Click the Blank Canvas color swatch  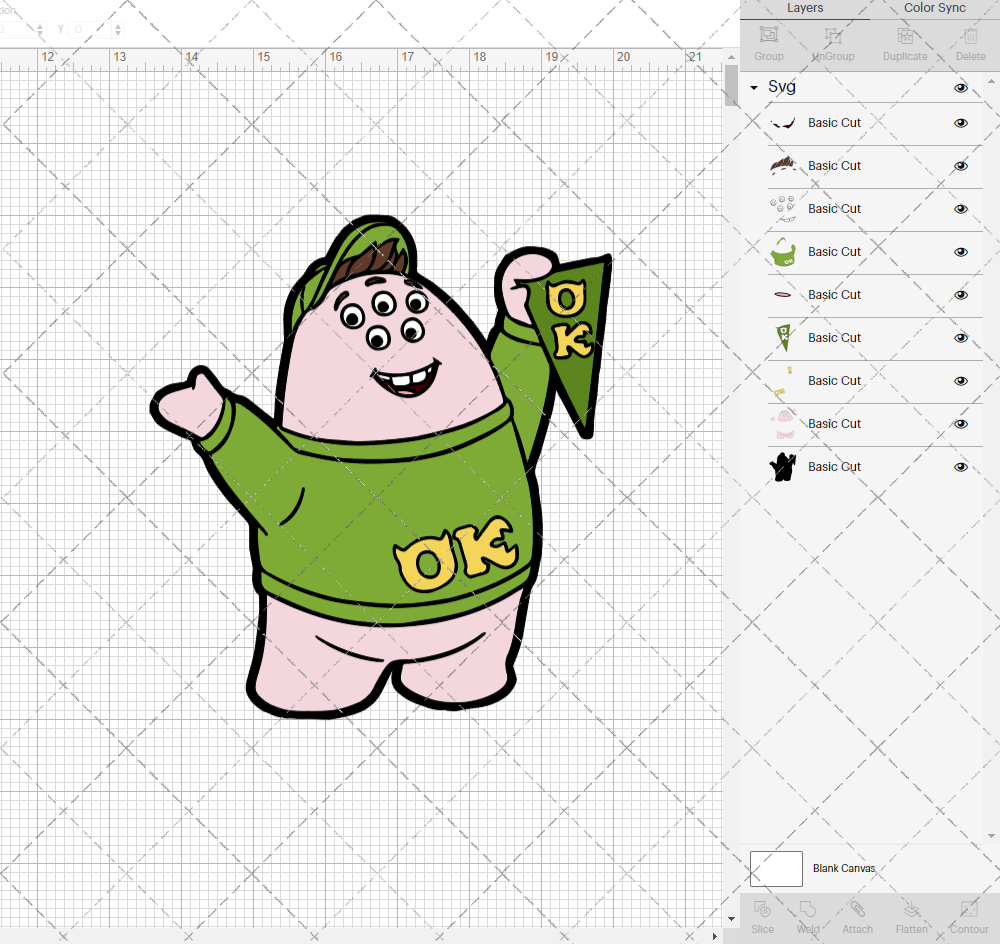776,868
